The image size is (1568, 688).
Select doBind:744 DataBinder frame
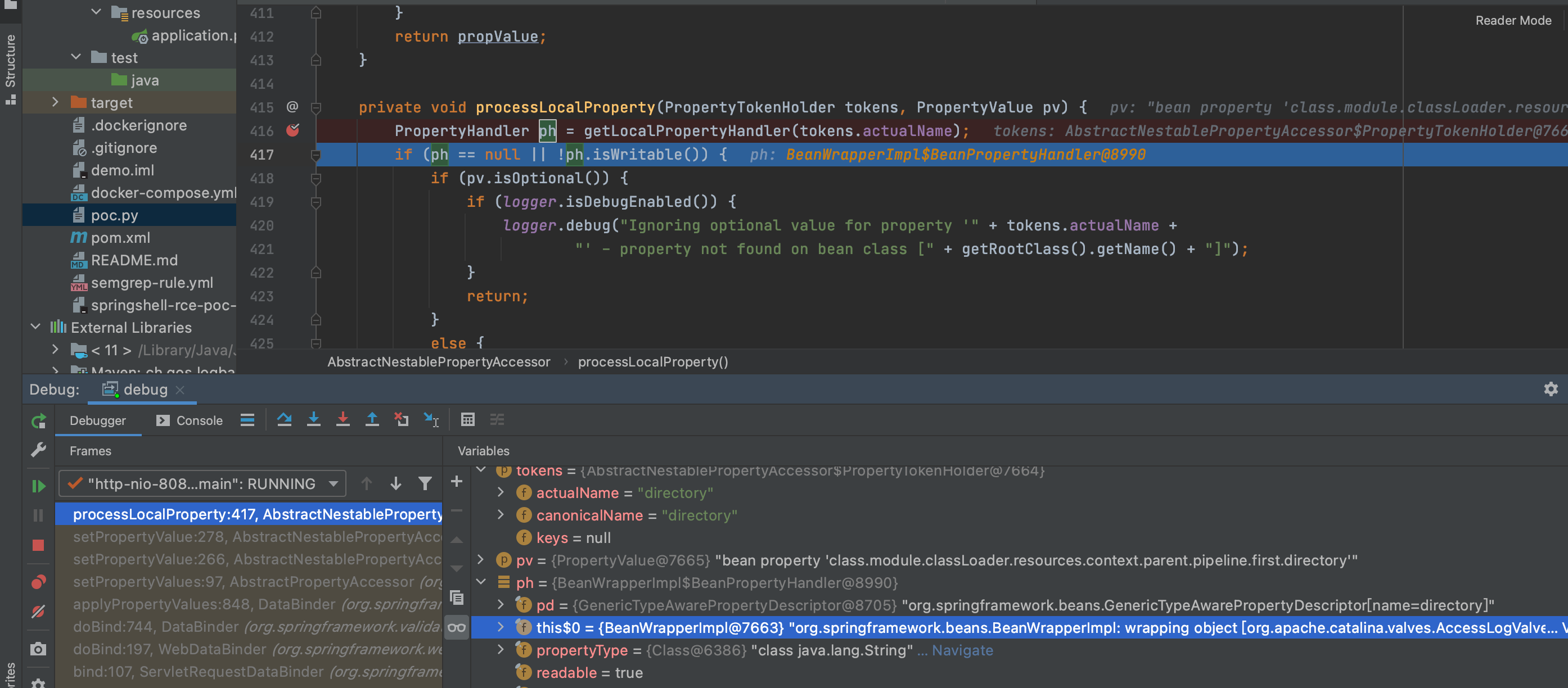[249, 627]
